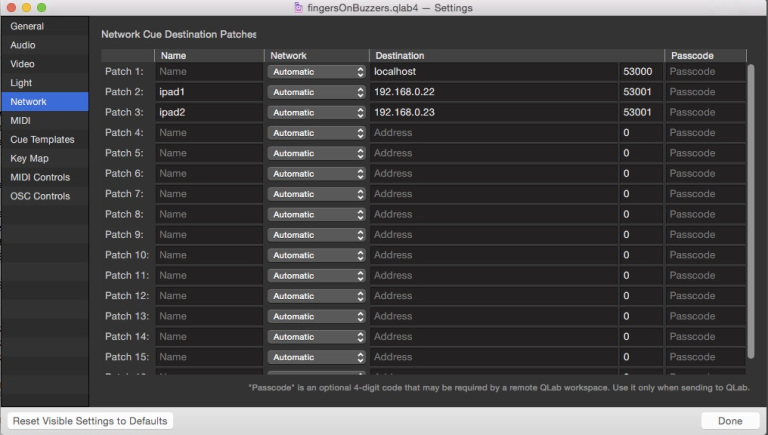Select Cue Templates in the sidebar
This screenshot has width=768, height=435.
(42, 140)
